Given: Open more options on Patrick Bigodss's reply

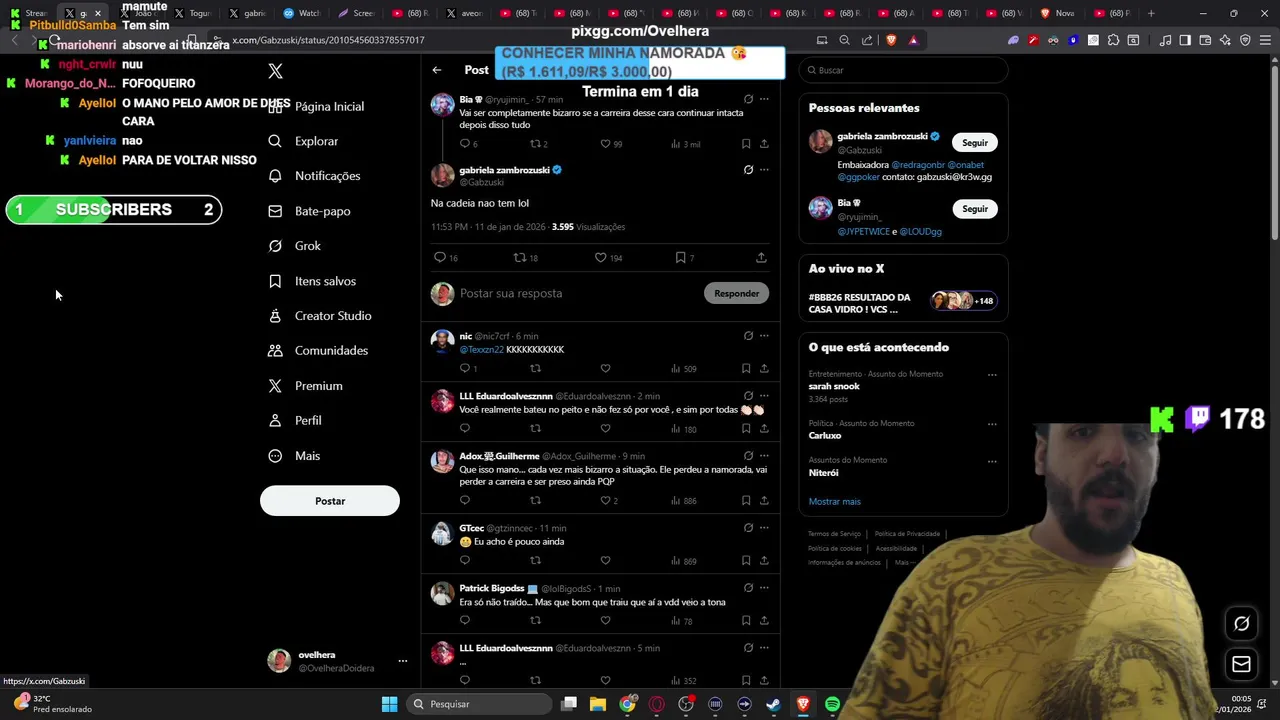Looking at the screenshot, I should pyautogui.click(x=764, y=588).
